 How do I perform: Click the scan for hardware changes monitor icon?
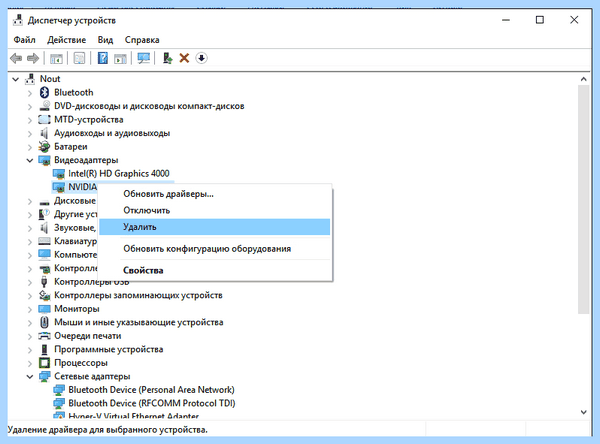143,58
